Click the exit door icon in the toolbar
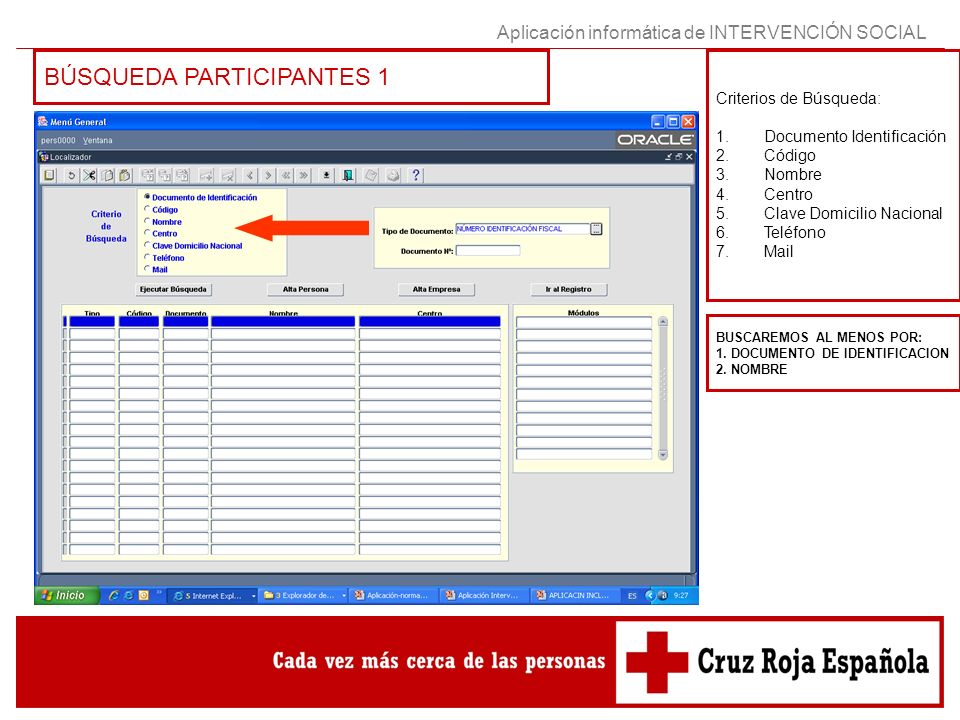Screen dimensions: 960x720 pos(348,176)
